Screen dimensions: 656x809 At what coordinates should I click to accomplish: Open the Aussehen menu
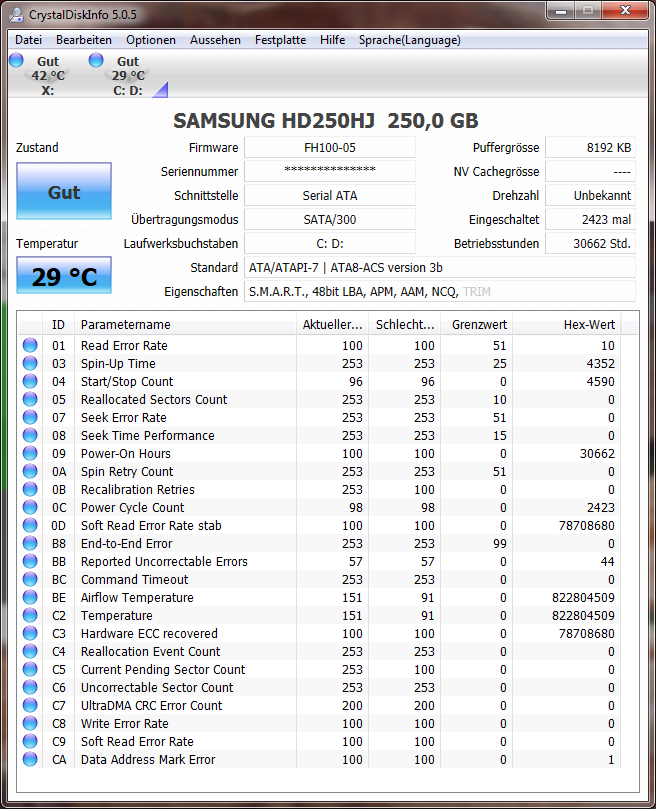215,40
